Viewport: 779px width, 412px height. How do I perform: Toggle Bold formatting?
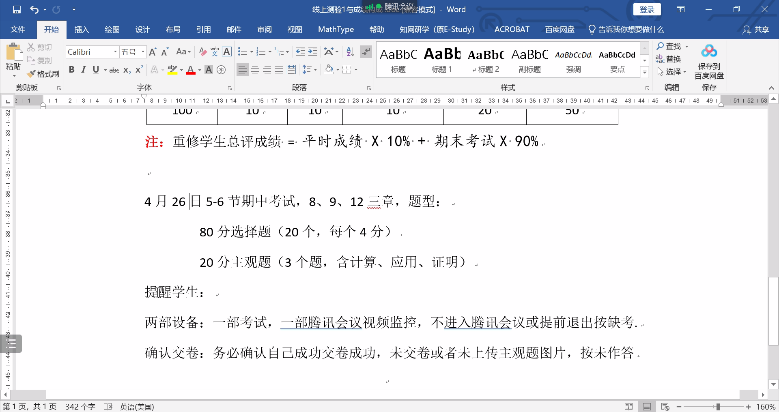(x=72, y=70)
